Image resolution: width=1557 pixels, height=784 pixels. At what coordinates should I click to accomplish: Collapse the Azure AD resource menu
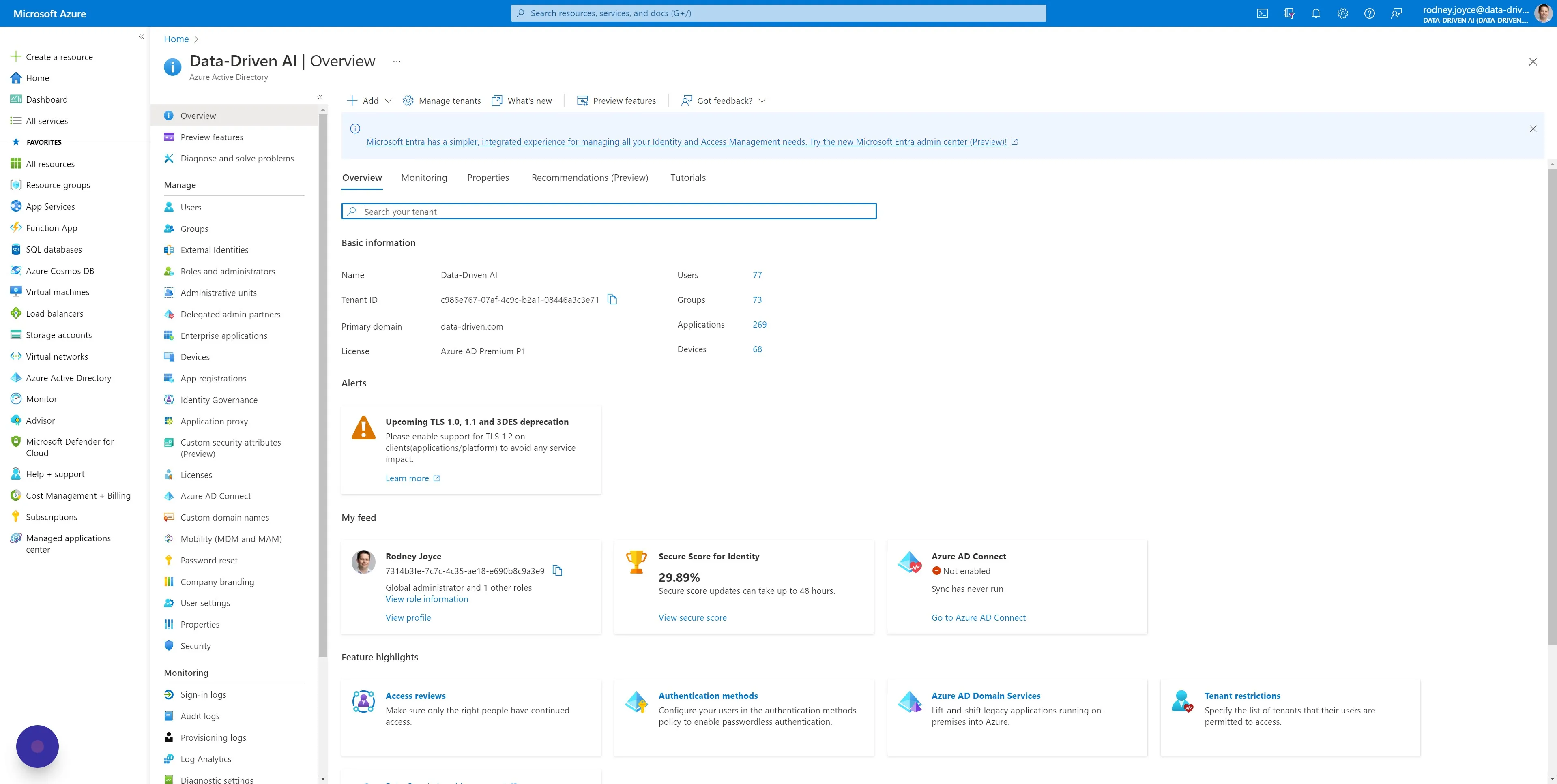[x=320, y=96]
